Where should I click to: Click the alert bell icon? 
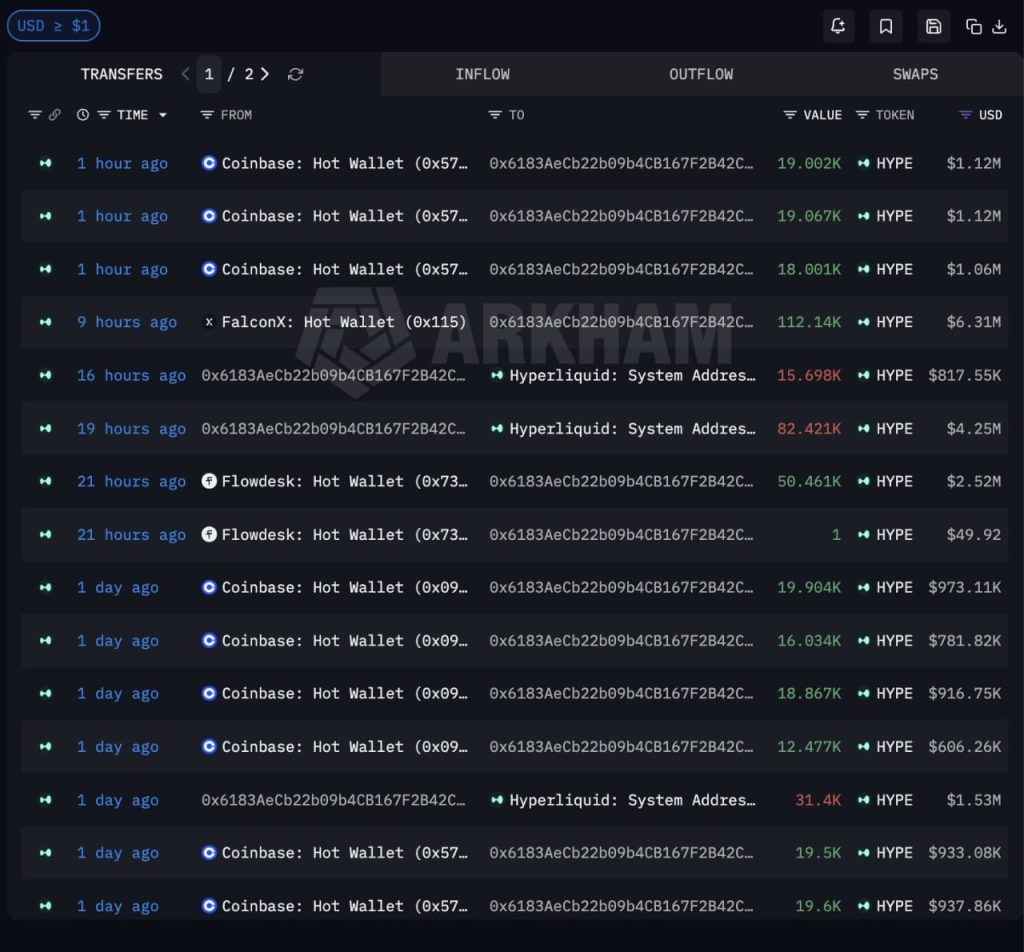[838, 26]
